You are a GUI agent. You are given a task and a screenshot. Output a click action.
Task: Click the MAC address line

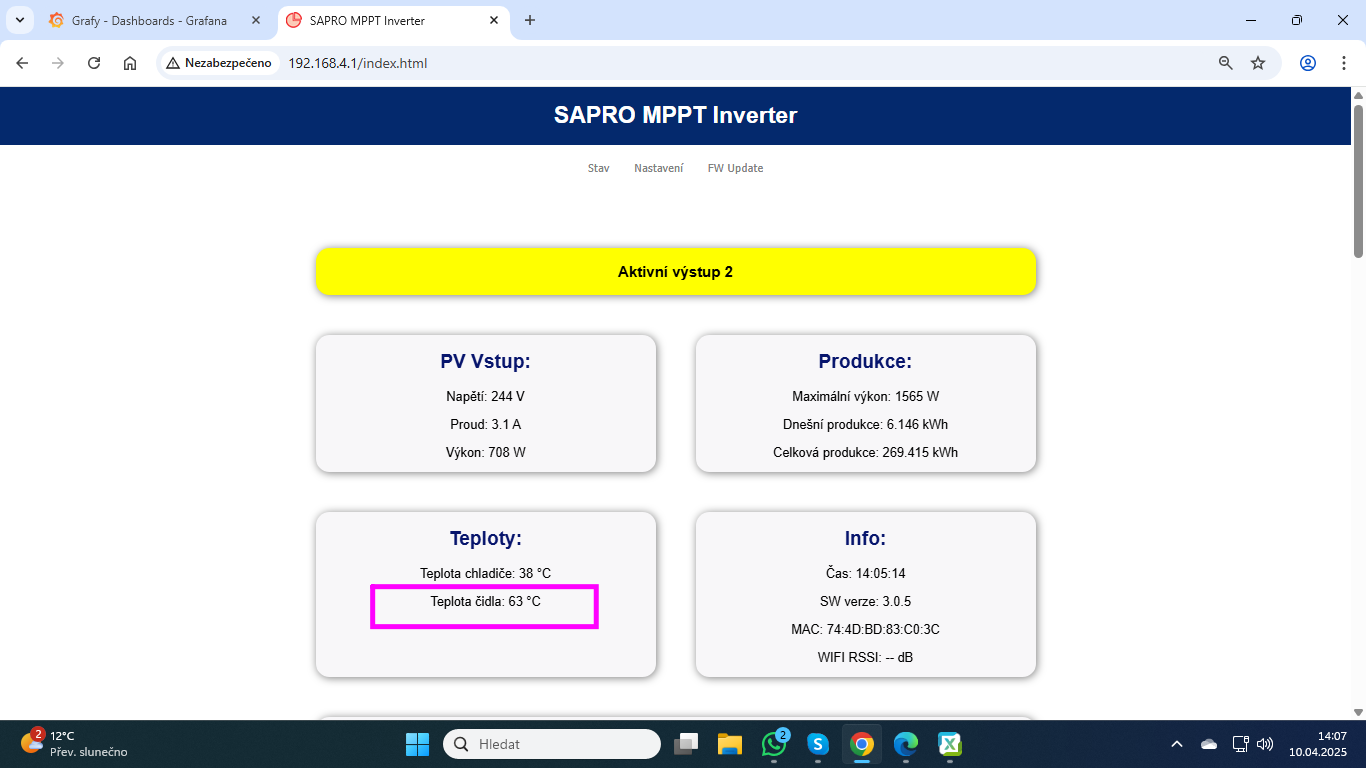(866, 629)
